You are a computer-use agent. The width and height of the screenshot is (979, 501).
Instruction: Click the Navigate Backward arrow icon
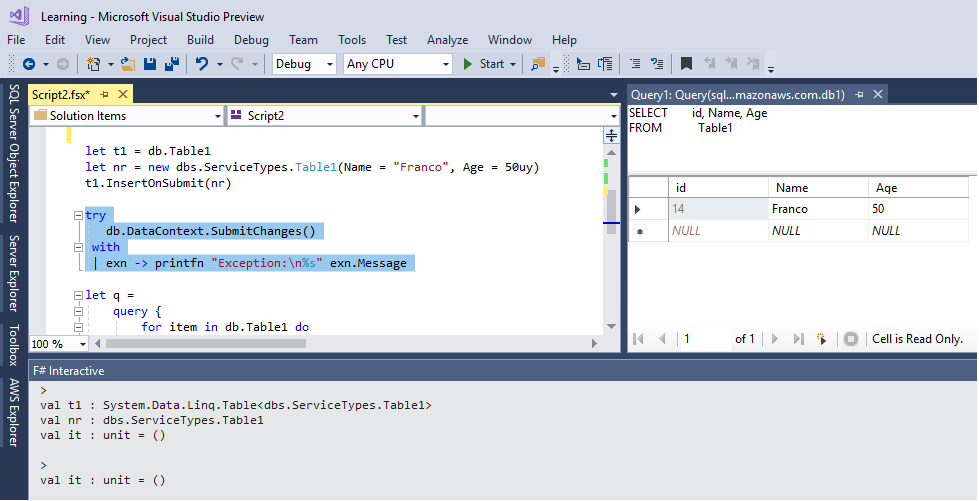(x=29, y=64)
